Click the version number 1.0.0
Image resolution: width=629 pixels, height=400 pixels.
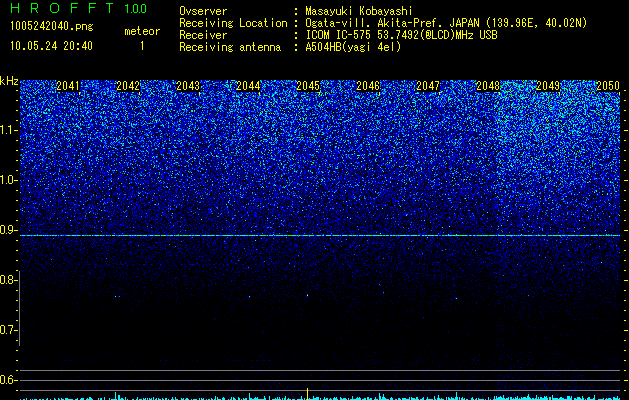click(136, 9)
